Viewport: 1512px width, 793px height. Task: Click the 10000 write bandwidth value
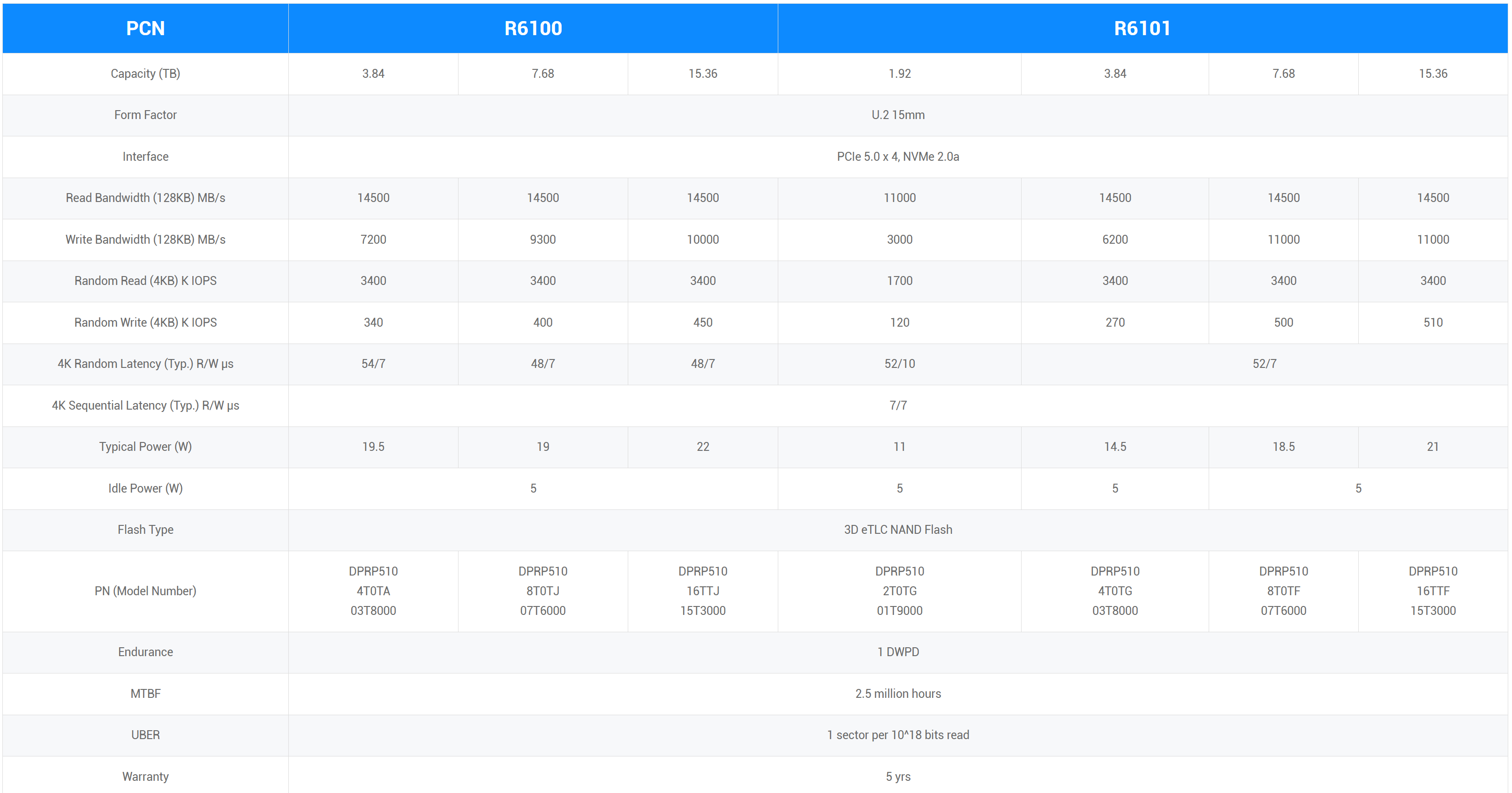703,239
